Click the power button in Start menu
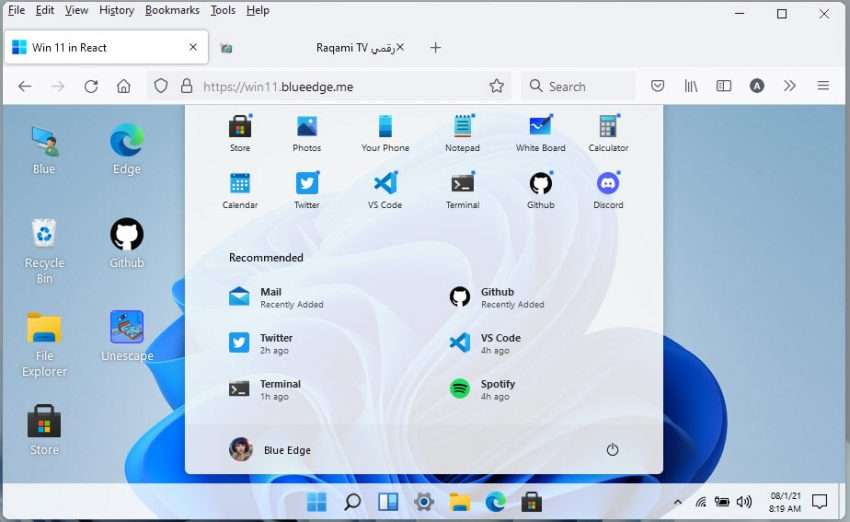850x522 pixels. [612, 449]
